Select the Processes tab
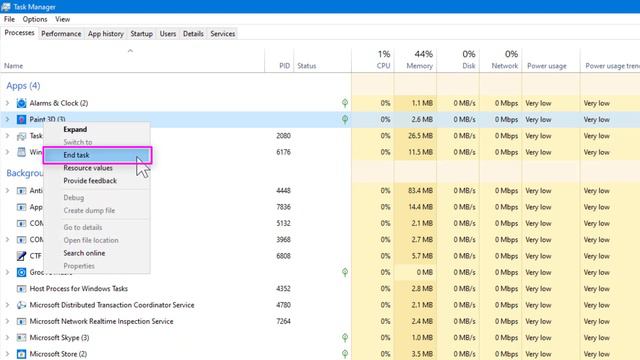This screenshot has width=640, height=360. click(x=19, y=33)
